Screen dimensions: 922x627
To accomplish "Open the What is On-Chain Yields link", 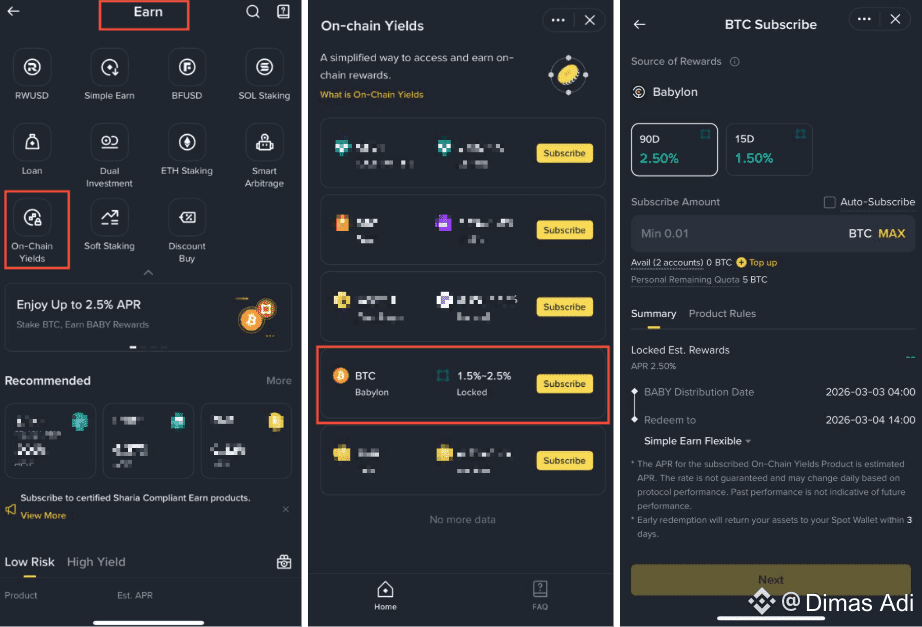I will (x=371, y=95).
